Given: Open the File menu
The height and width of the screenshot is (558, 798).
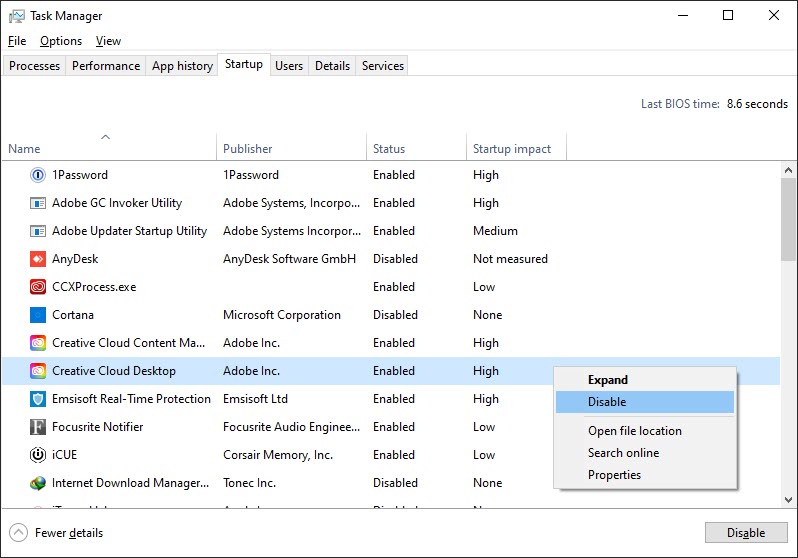Looking at the screenshot, I should pos(17,41).
